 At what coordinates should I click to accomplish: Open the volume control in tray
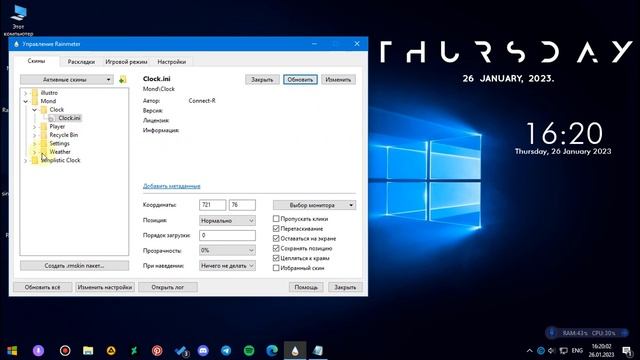tap(552, 351)
